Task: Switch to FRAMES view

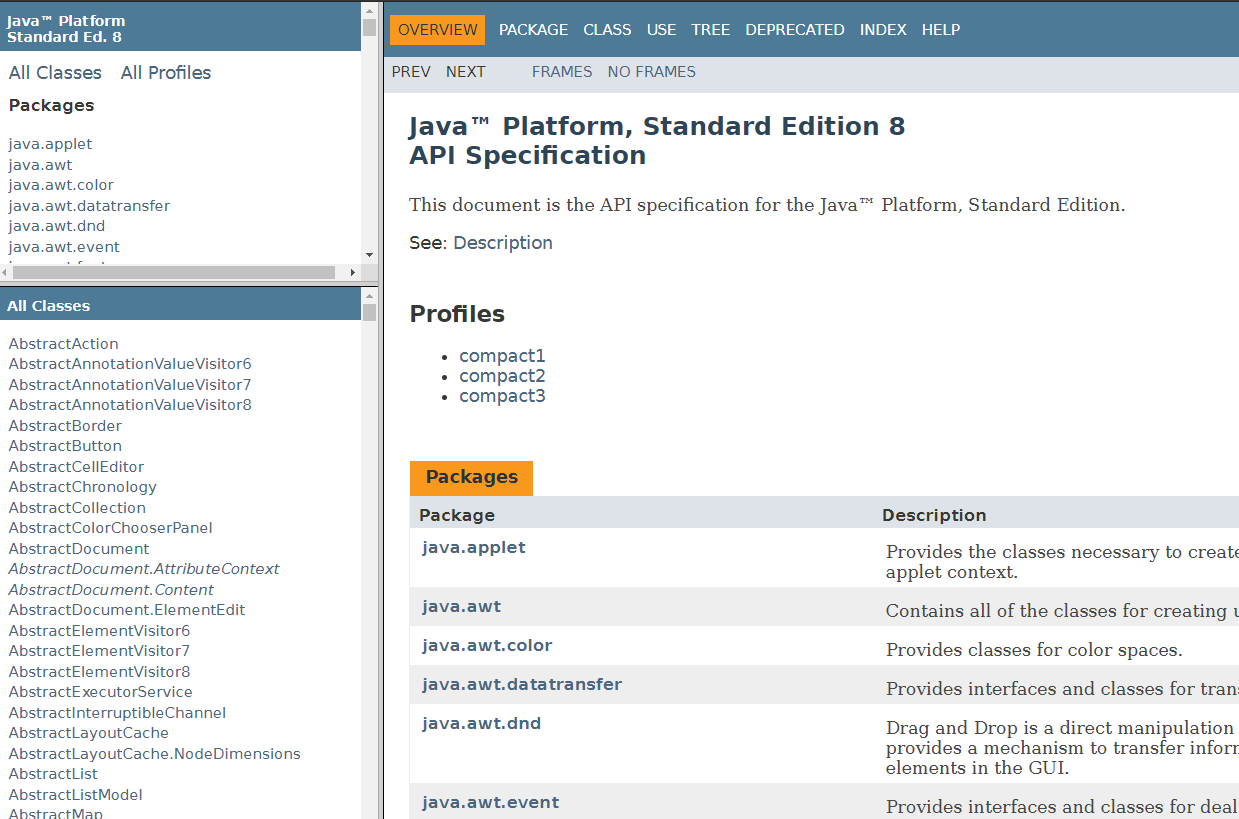Action: [562, 72]
